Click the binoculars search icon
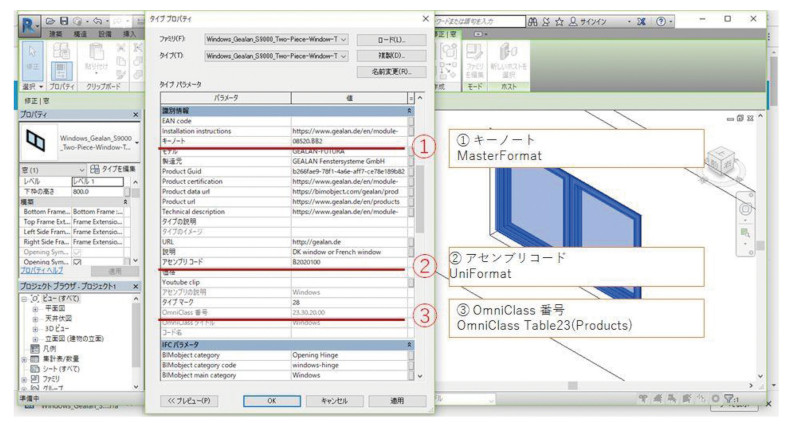800x429 pixels. pos(533,21)
